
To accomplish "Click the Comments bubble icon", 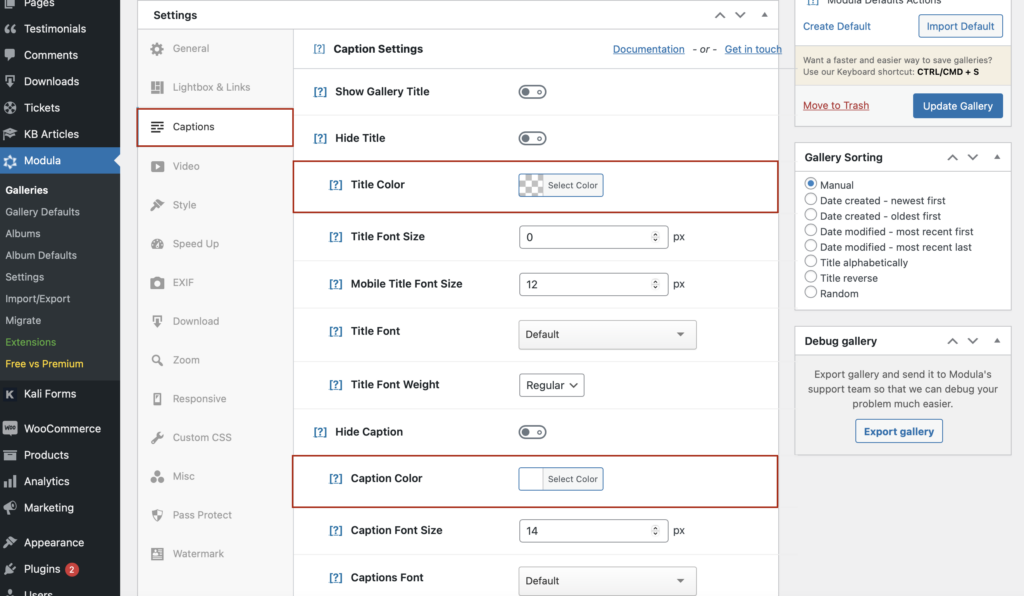I will (x=10, y=55).
